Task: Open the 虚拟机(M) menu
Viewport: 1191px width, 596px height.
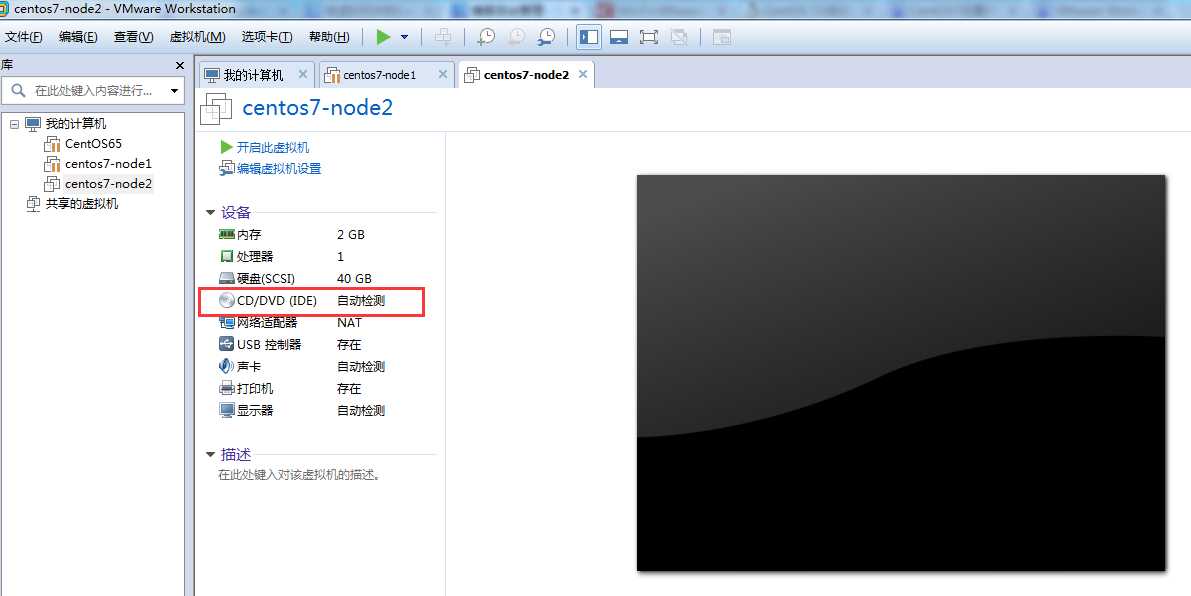Action: coord(197,37)
